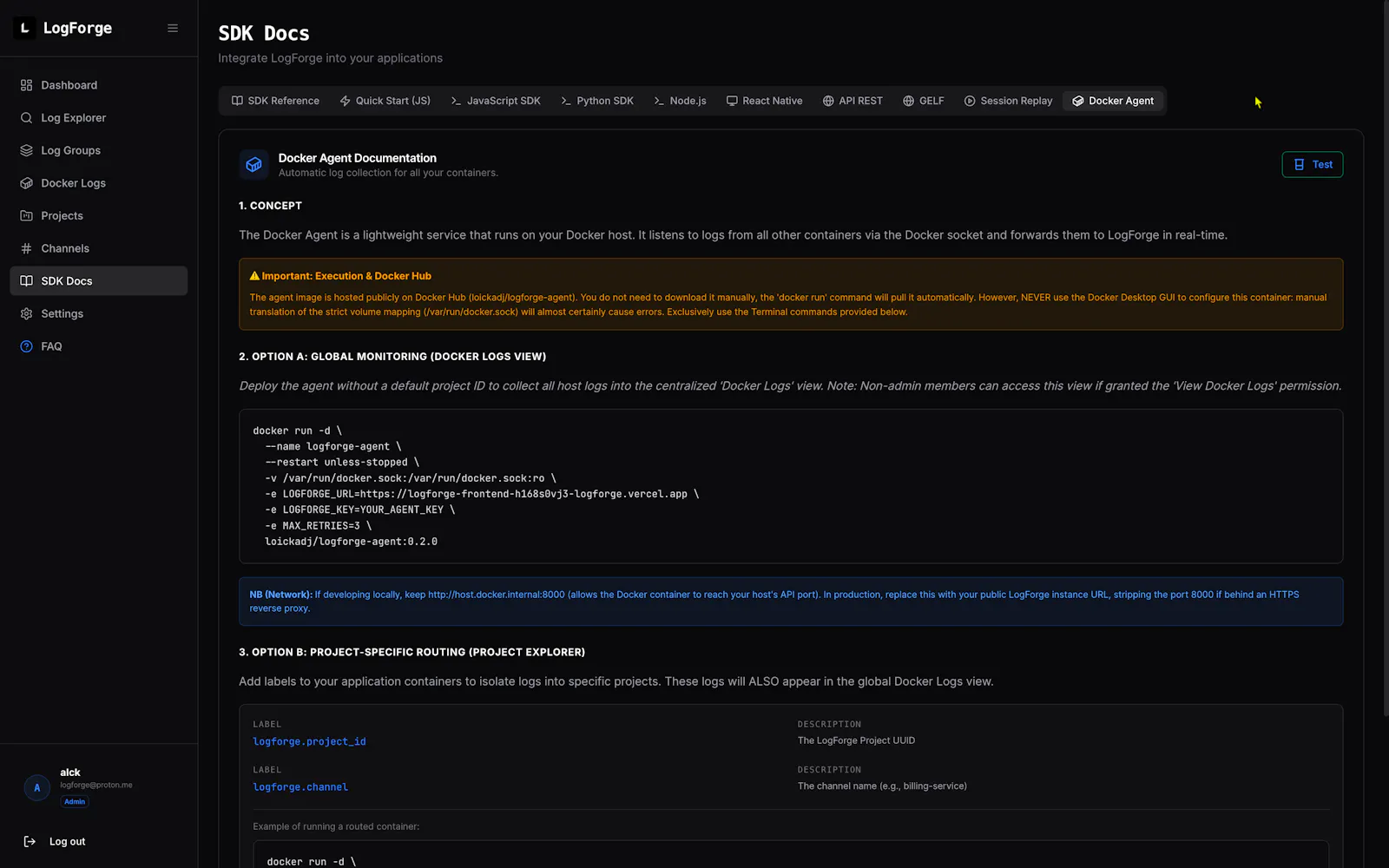
Task: Open the Python SDK tab
Action: 596,101
